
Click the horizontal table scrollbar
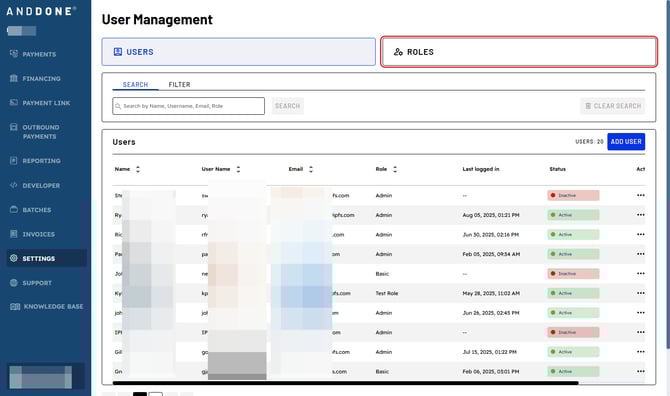coord(345,383)
